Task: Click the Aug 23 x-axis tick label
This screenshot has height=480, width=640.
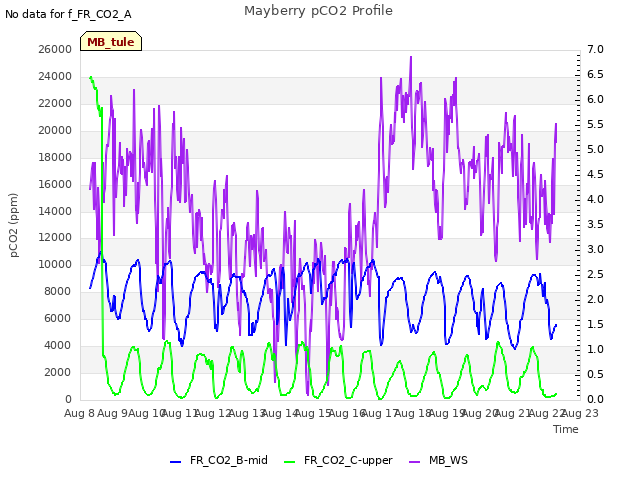Action: (580, 413)
